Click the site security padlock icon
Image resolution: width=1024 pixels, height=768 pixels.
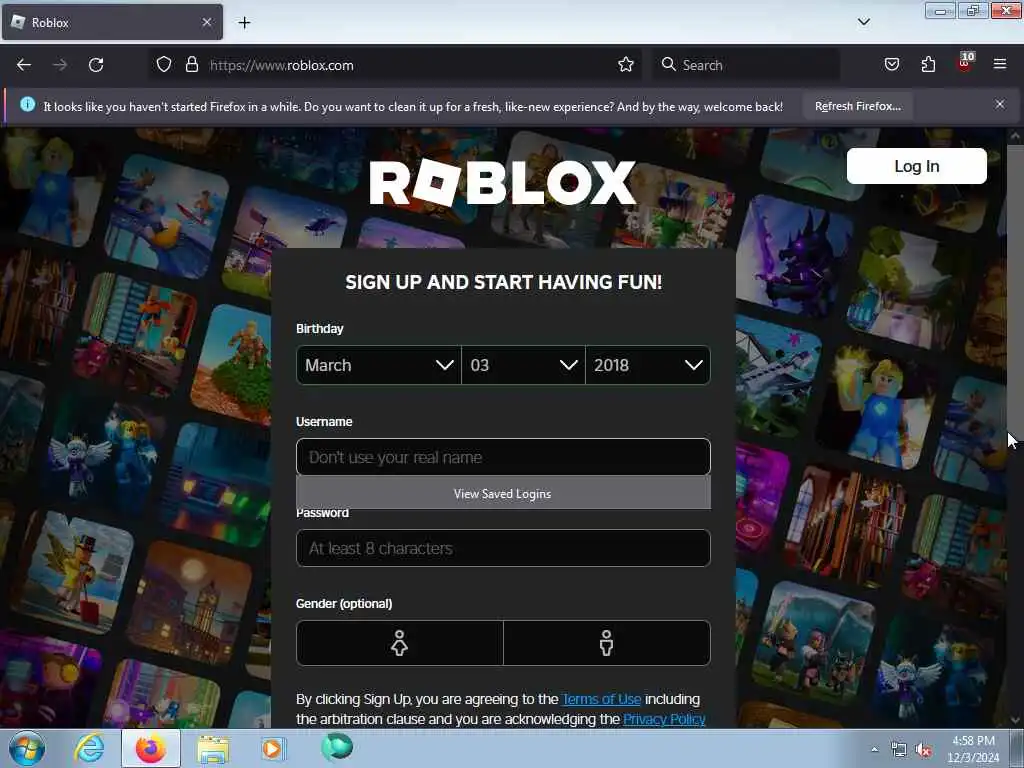[191, 65]
